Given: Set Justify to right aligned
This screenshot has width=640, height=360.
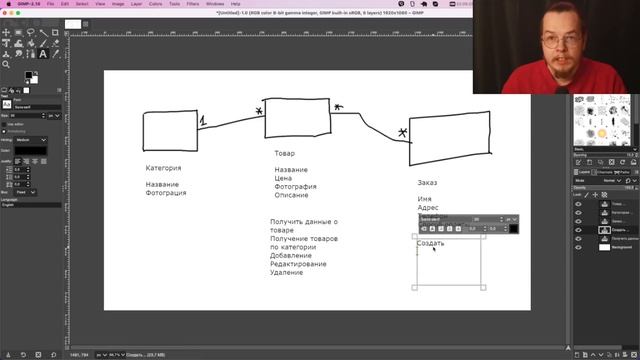Looking at the screenshot, I should [26, 161].
